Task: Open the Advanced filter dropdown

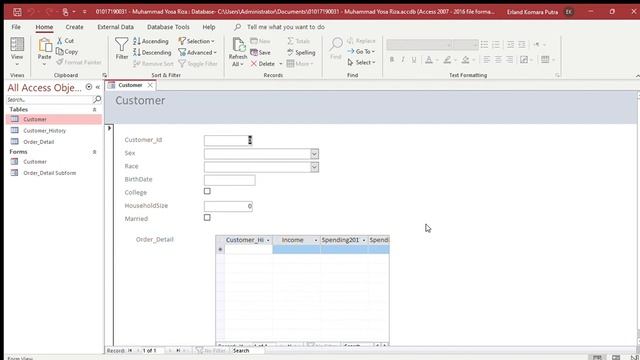Action: [x=198, y=52]
